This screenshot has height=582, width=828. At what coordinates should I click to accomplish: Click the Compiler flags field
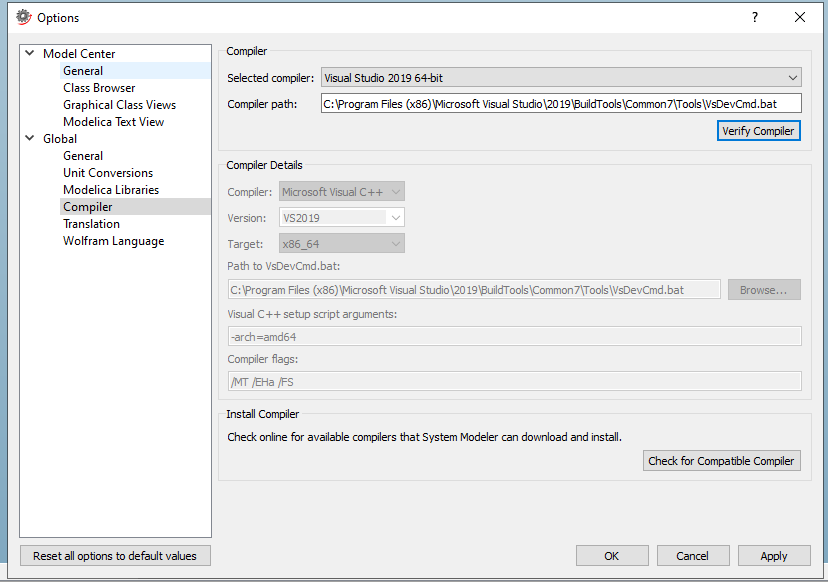point(514,381)
